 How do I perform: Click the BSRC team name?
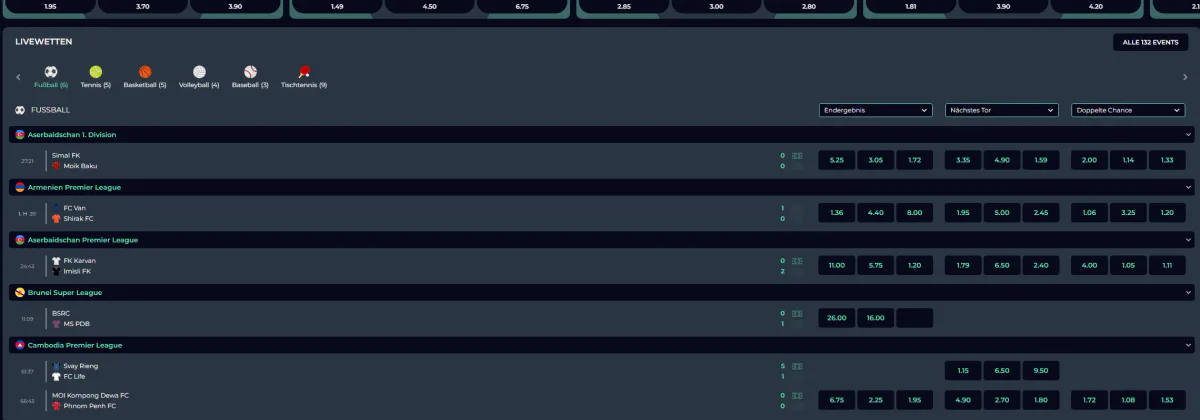click(x=61, y=313)
